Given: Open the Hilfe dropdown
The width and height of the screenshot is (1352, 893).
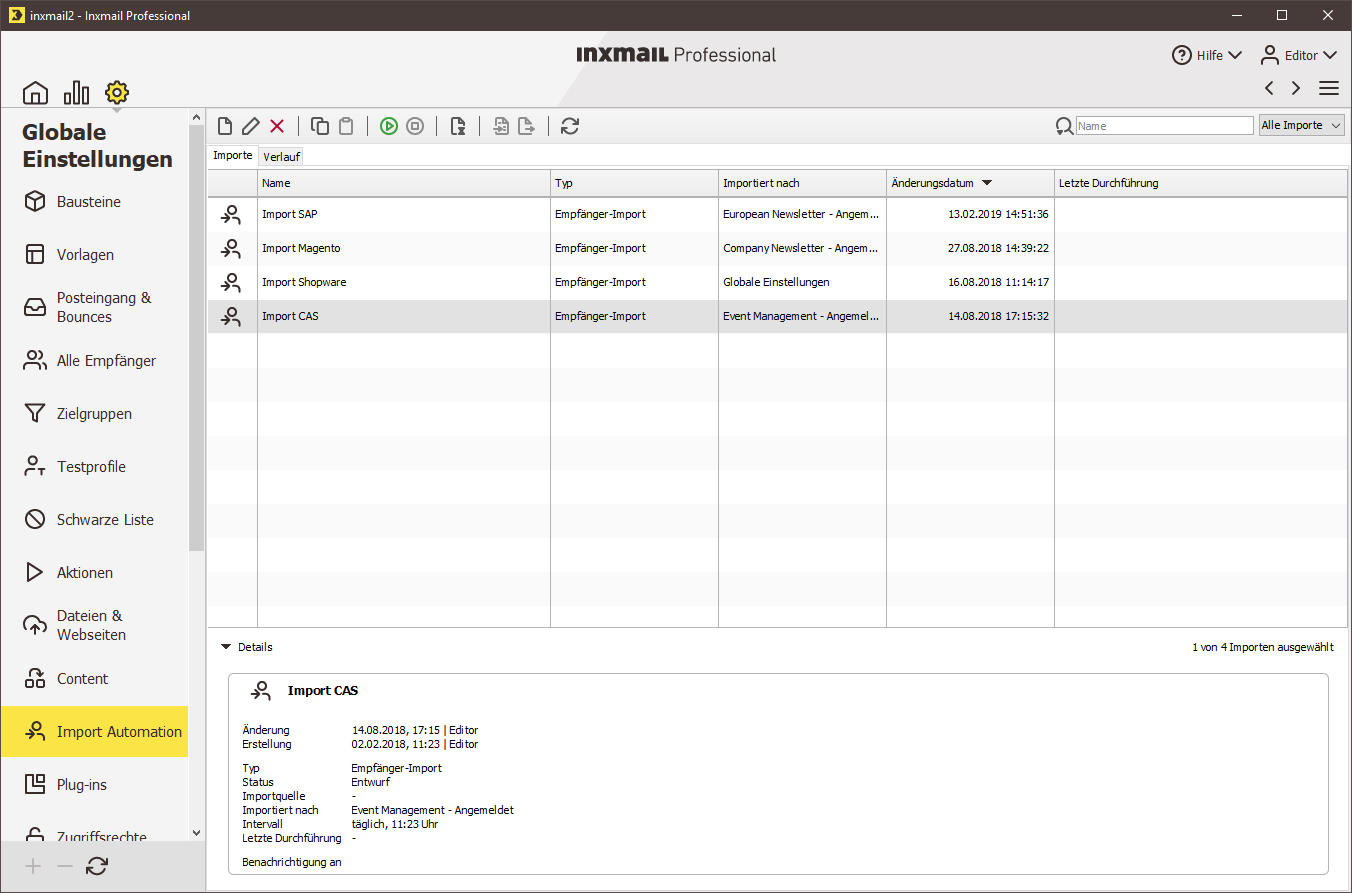Looking at the screenshot, I should 1207,55.
